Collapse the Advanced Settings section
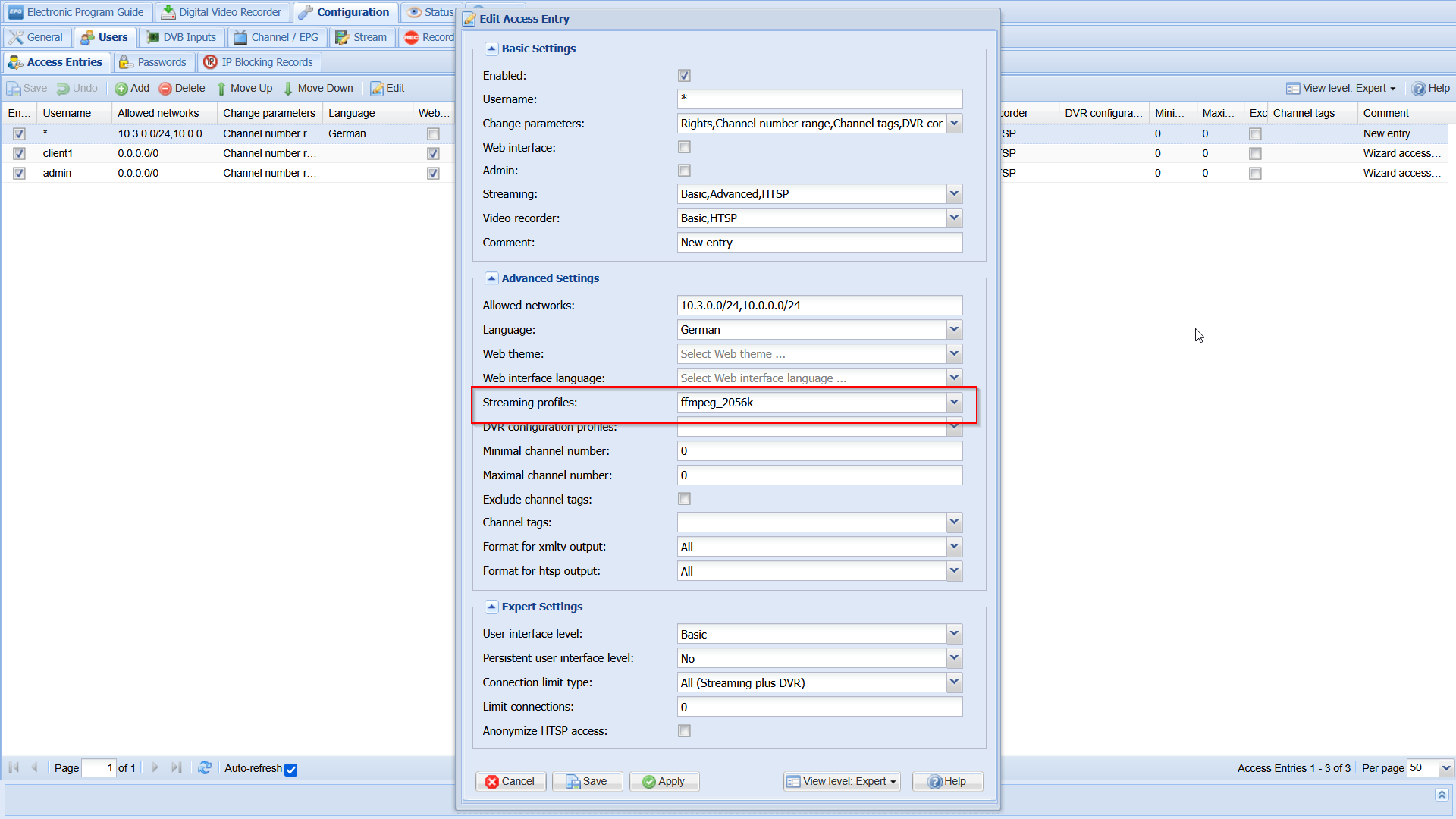 point(491,278)
